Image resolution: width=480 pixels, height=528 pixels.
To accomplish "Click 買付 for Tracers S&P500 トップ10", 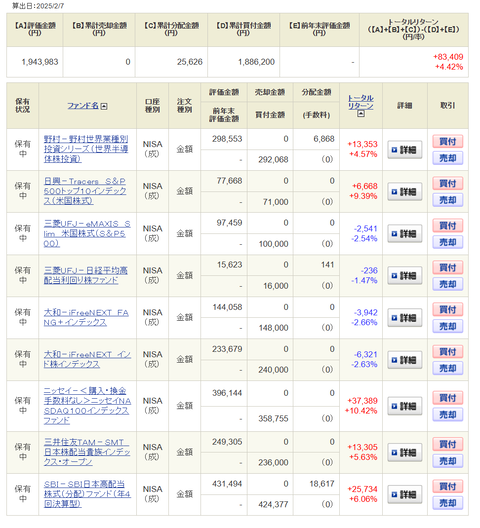I will click(x=448, y=184).
